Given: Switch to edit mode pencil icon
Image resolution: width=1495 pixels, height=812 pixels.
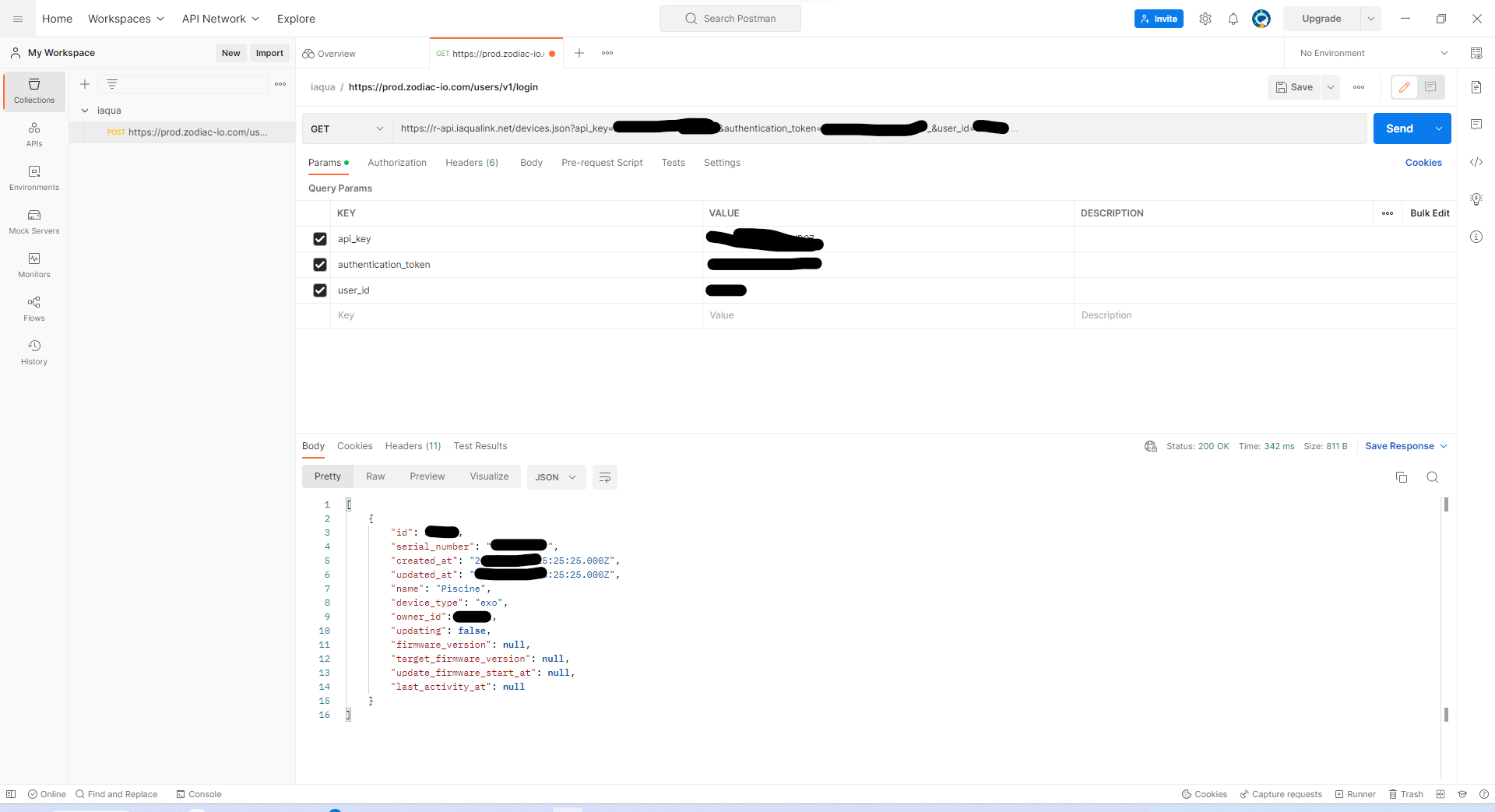Looking at the screenshot, I should click(1405, 87).
